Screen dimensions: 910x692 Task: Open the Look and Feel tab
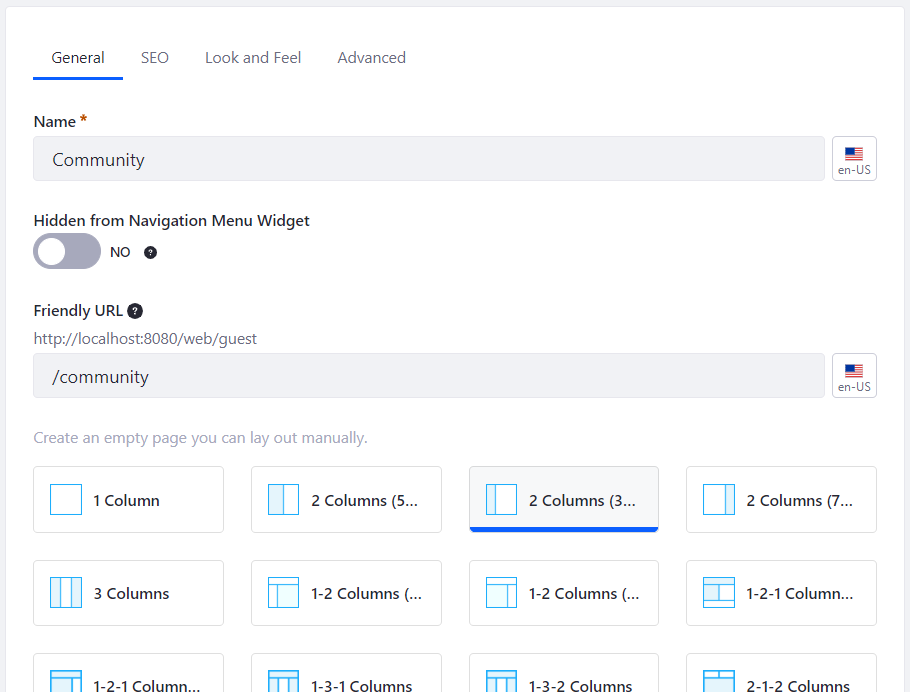[x=253, y=58]
